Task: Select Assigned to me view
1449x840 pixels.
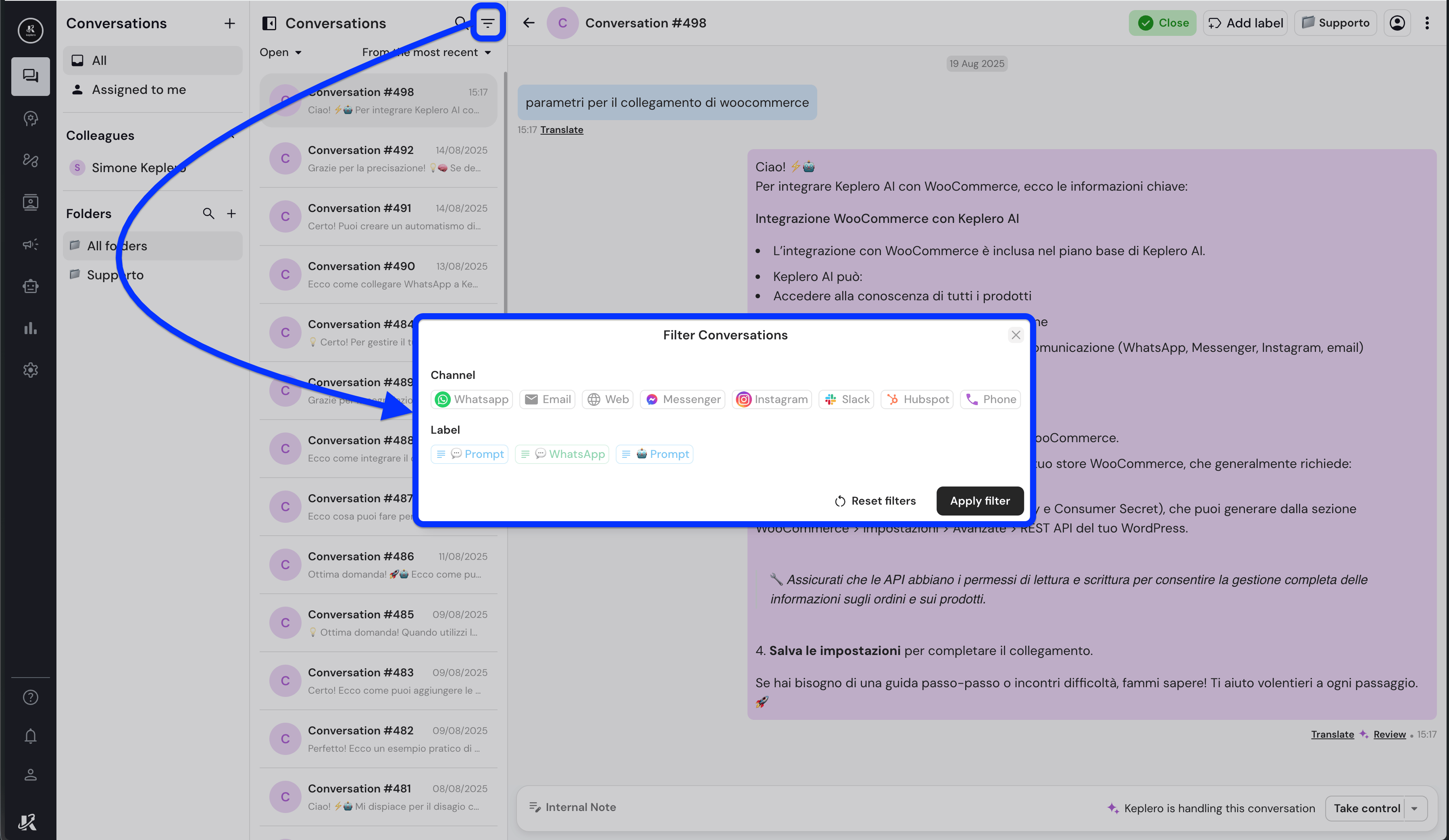Action: (139, 90)
